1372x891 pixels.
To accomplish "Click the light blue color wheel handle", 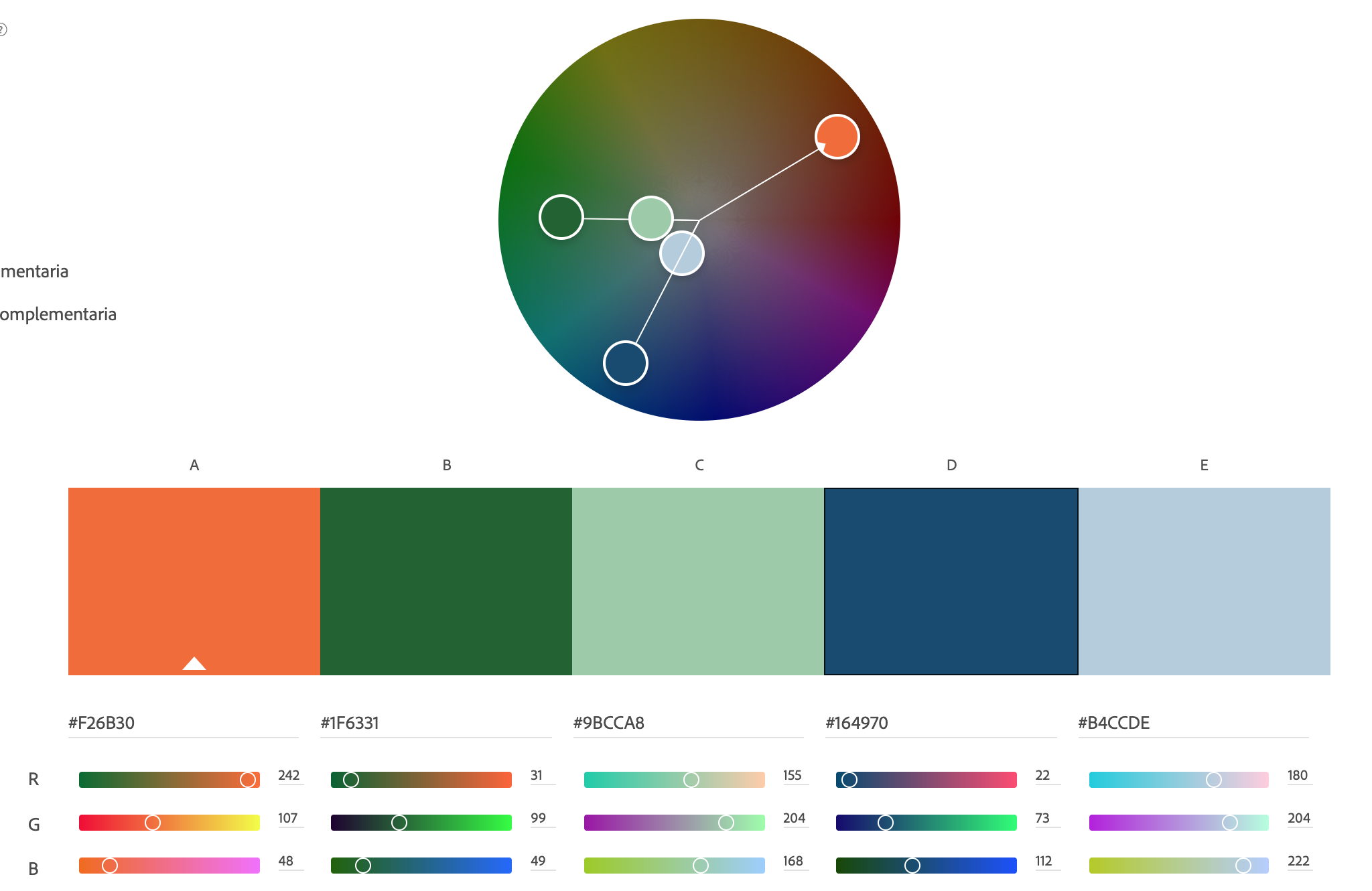I will (x=682, y=253).
